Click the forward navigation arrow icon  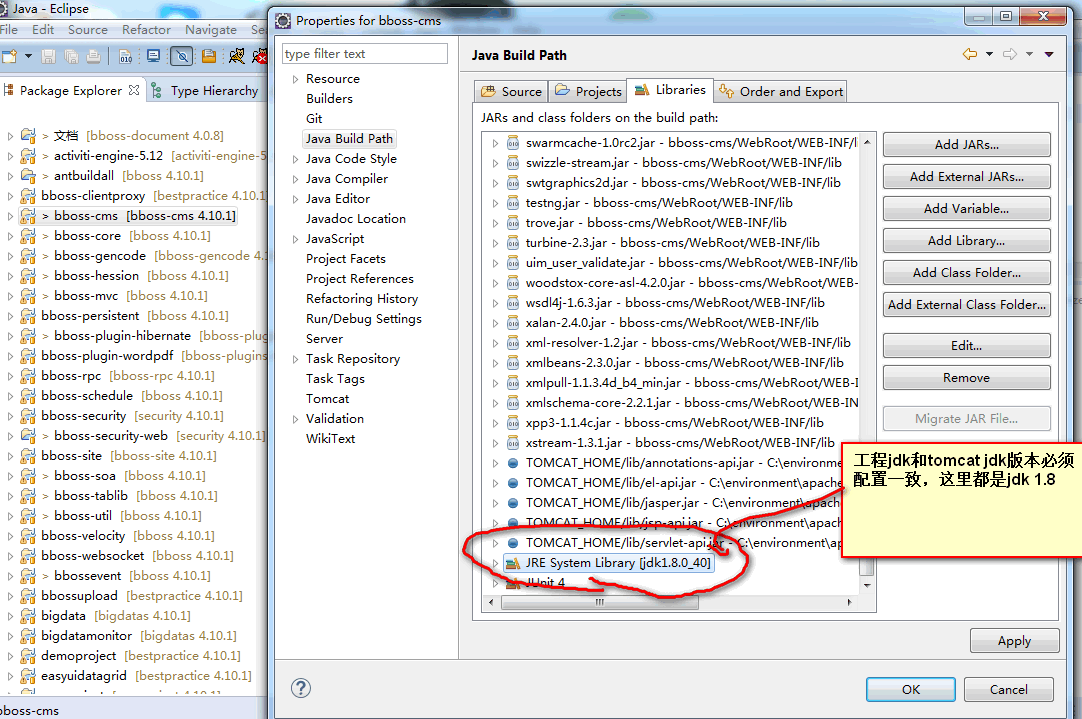(1010, 54)
